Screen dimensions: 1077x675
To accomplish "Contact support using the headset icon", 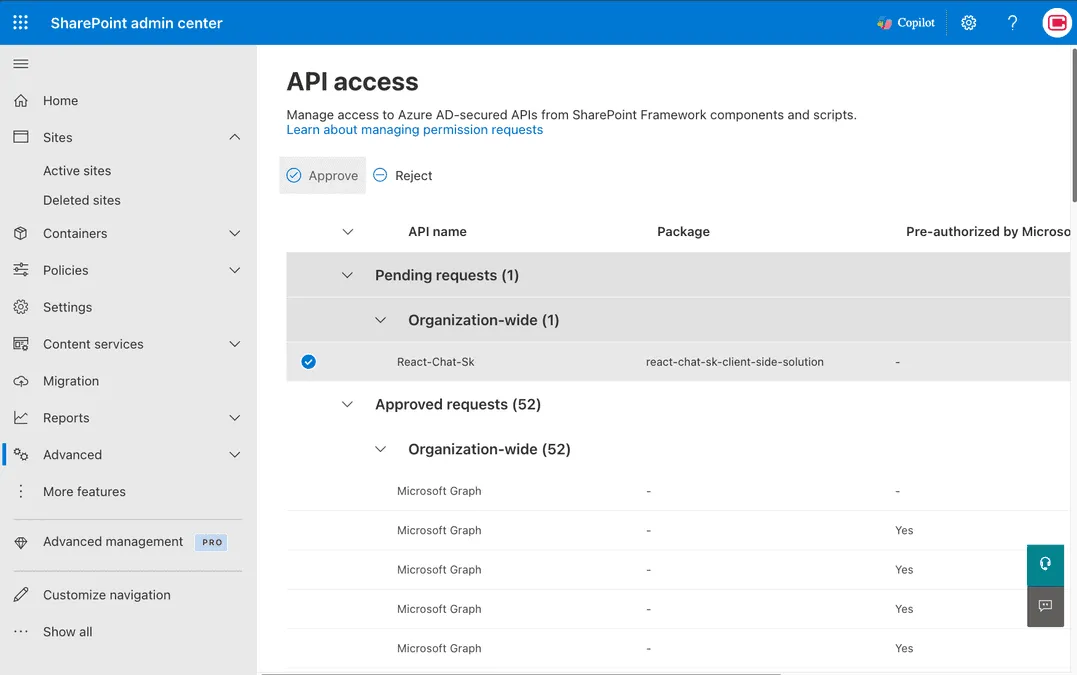I will click(1045, 564).
